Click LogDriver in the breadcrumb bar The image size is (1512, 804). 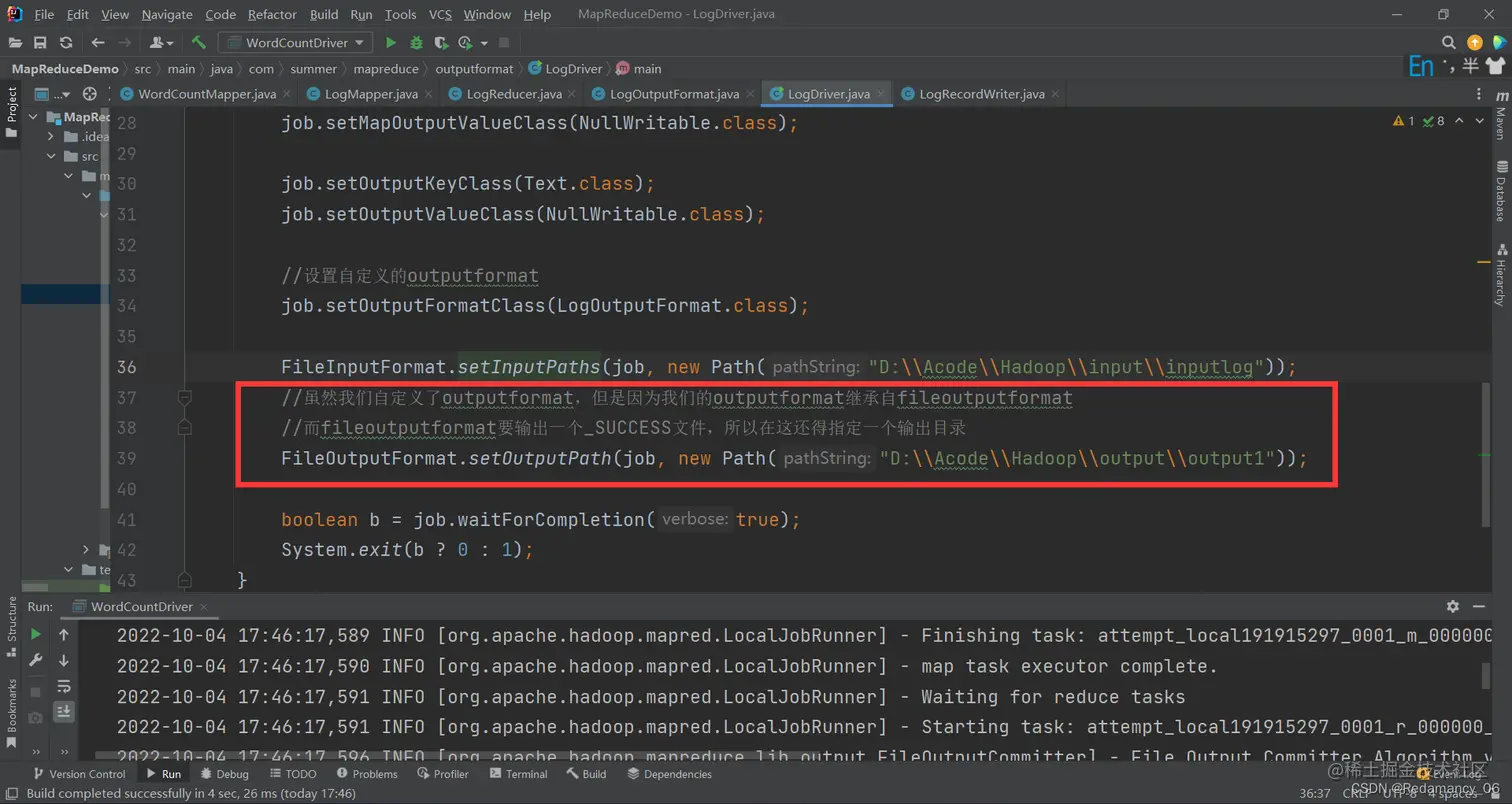click(565, 69)
